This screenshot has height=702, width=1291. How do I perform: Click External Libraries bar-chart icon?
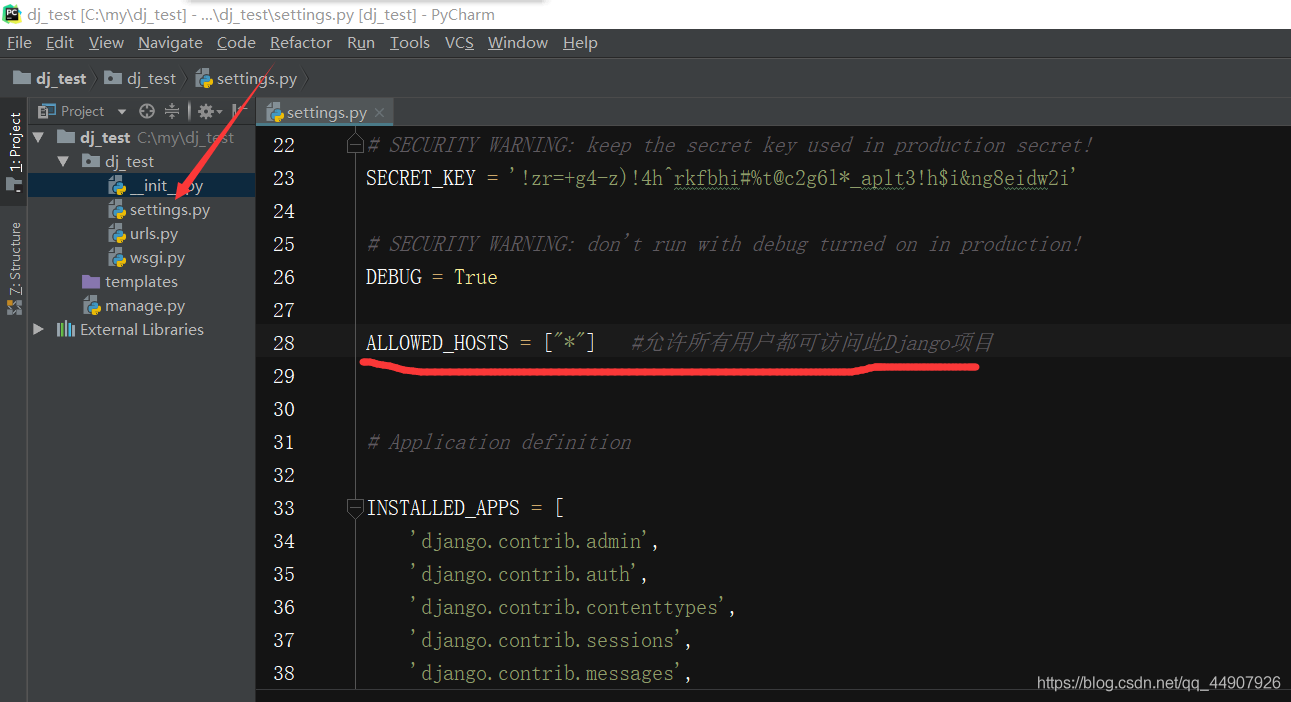[66, 329]
